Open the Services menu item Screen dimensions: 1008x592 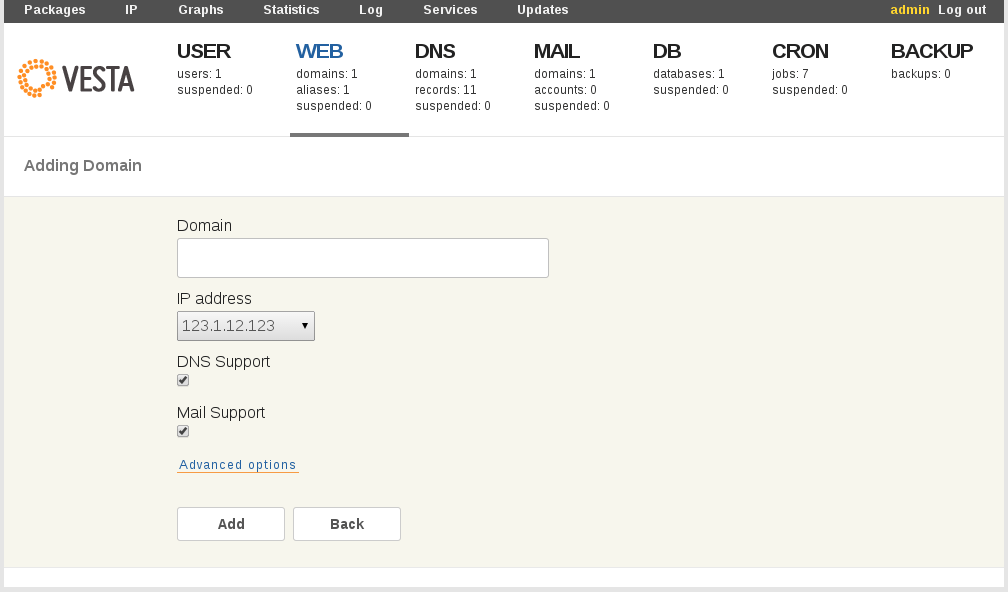pos(450,10)
